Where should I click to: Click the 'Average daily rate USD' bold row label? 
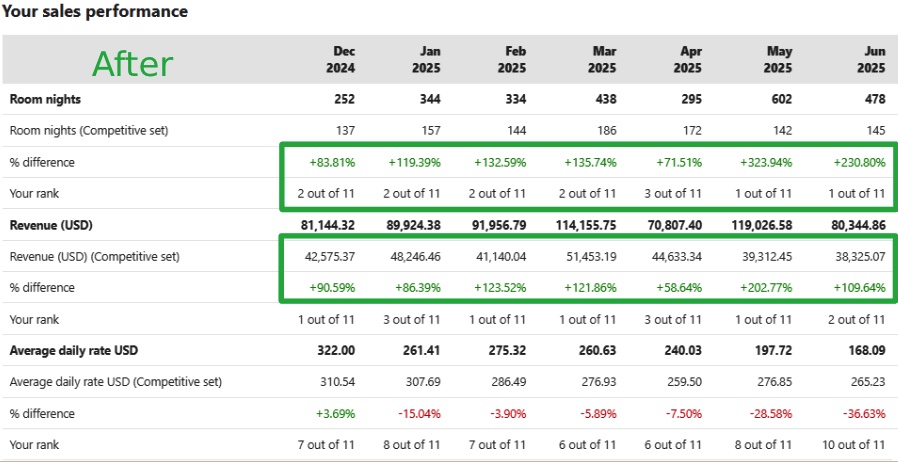pyautogui.click(x=75, y=351)
